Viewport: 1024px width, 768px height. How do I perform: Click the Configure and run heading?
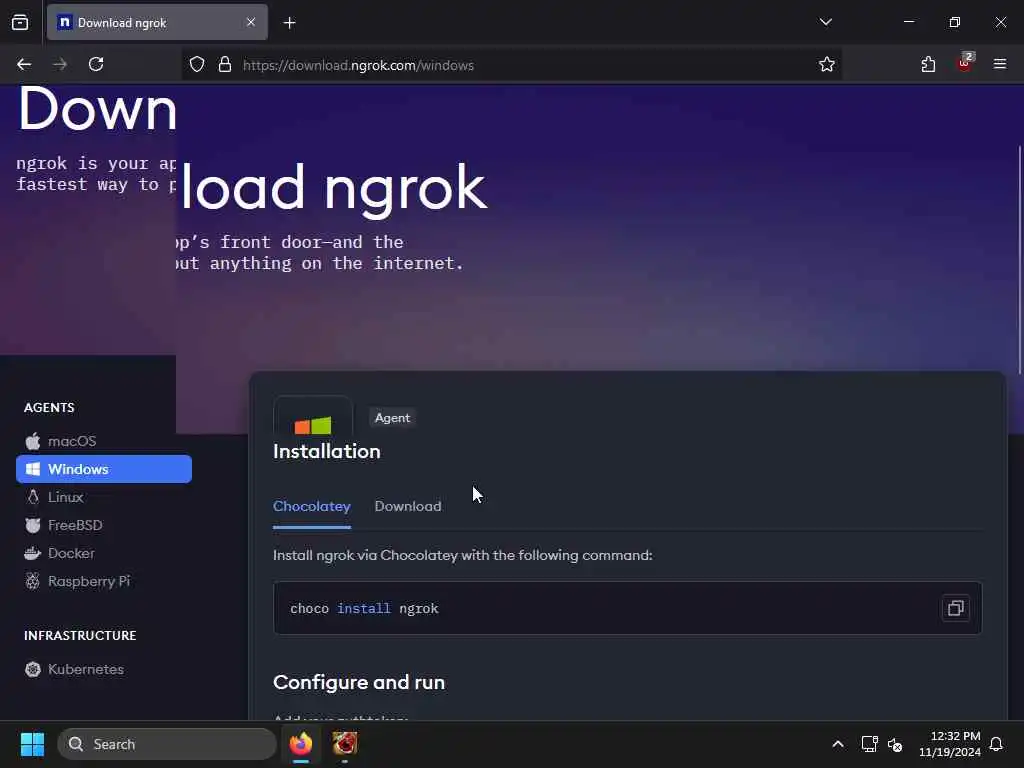pyautogui.click(x=359, y=682)
